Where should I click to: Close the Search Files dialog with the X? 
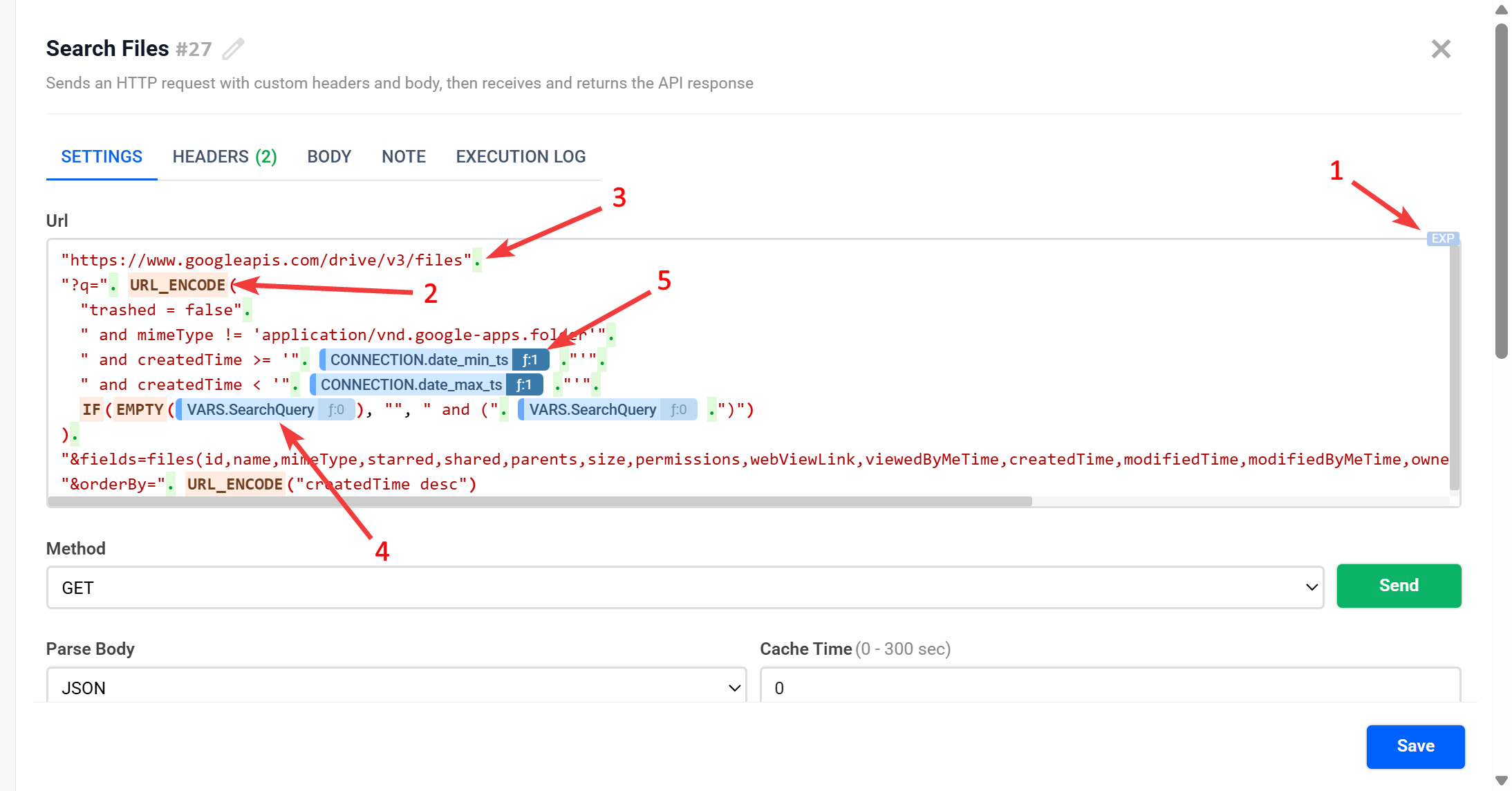click(x=1441, y=48)
